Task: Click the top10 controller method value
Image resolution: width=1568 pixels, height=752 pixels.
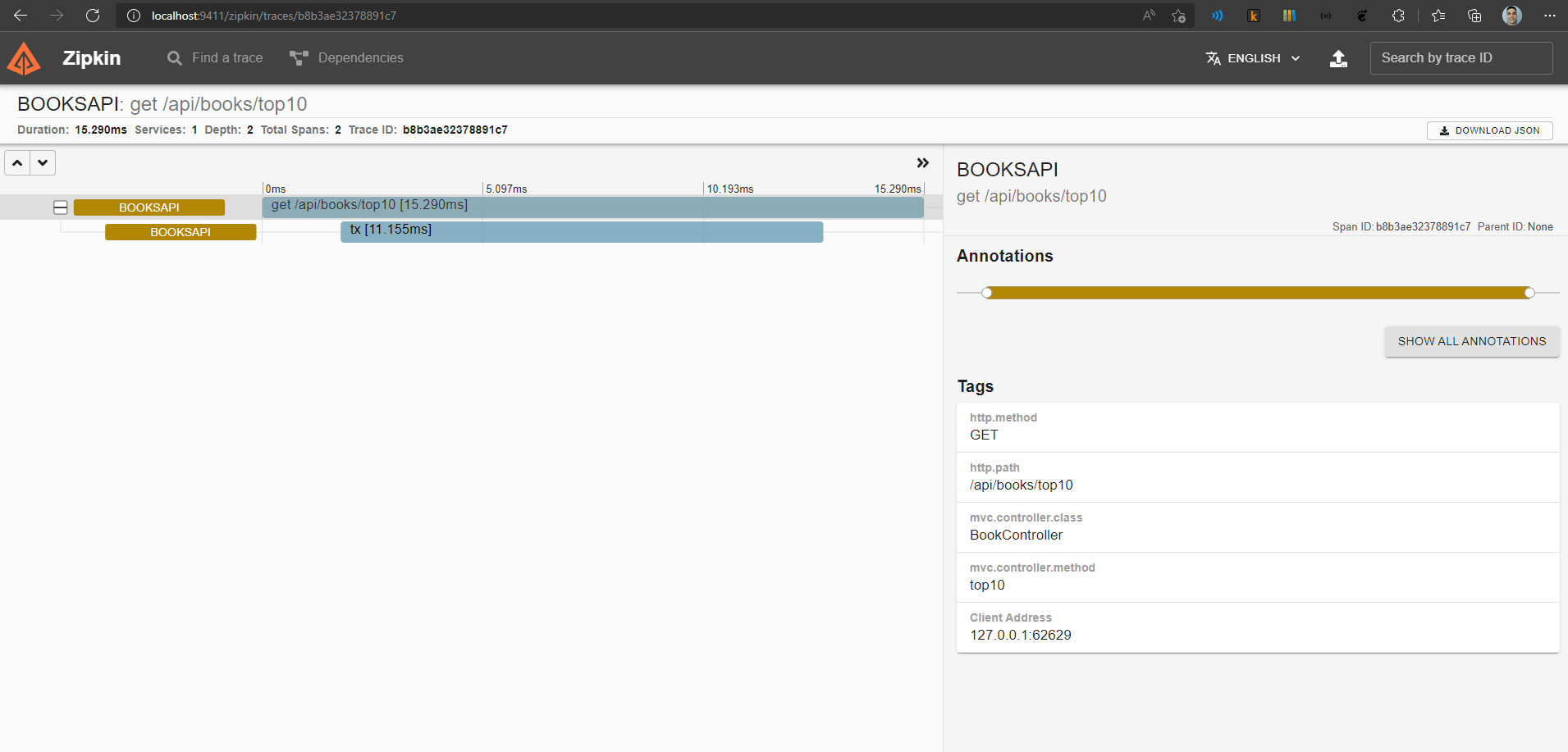Action: [x=987, y=586]
